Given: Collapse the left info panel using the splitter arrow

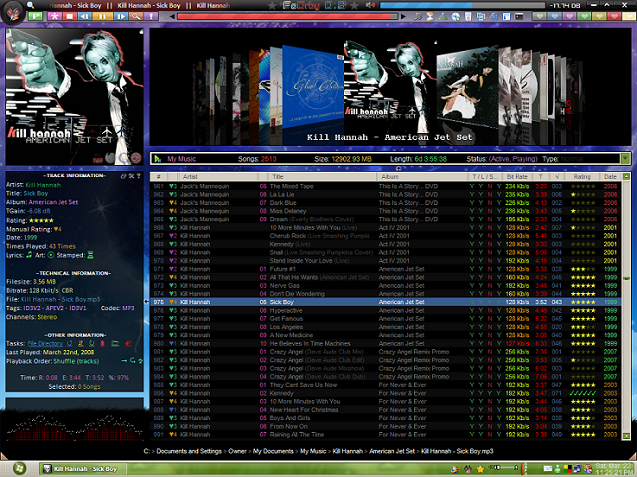Looking at the screenshot, I should [x=147, y=300].
